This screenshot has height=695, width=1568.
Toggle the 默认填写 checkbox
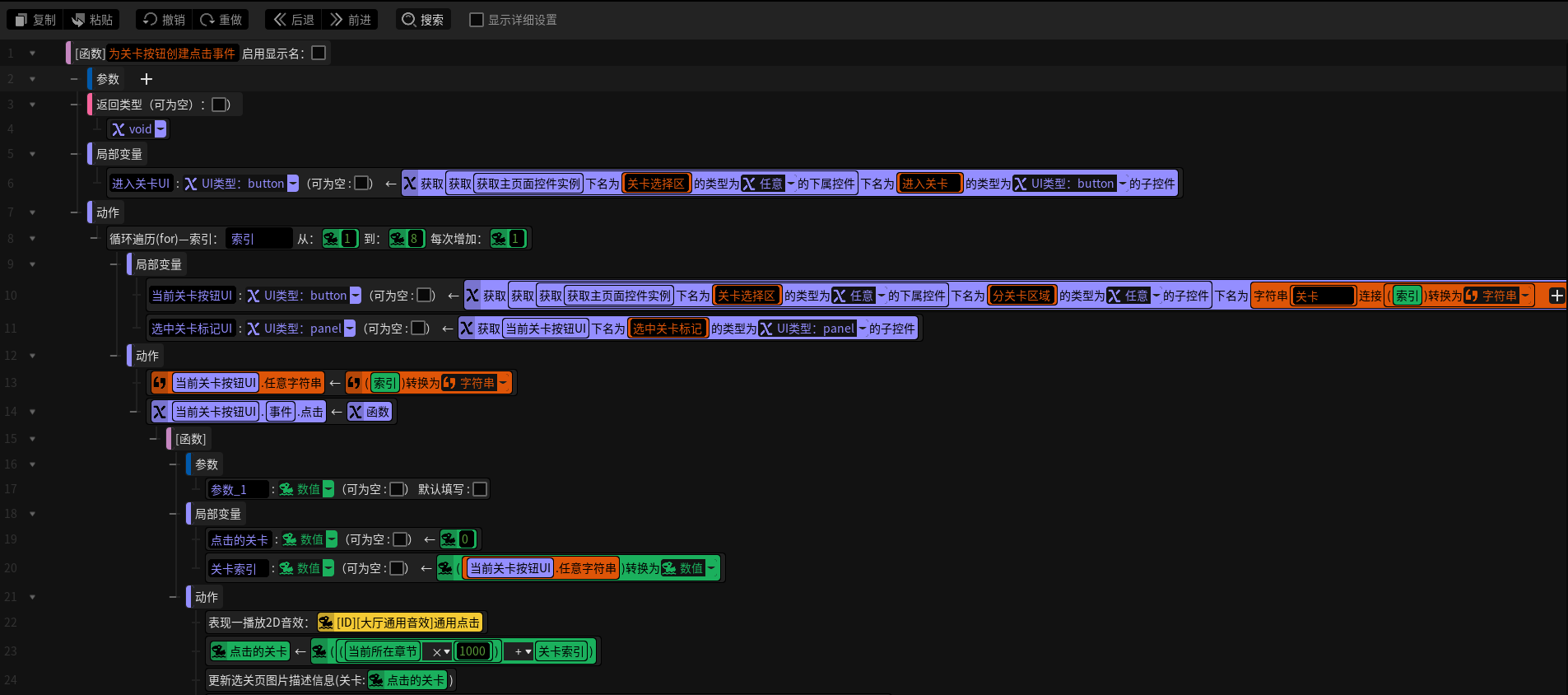pos(480,489)
